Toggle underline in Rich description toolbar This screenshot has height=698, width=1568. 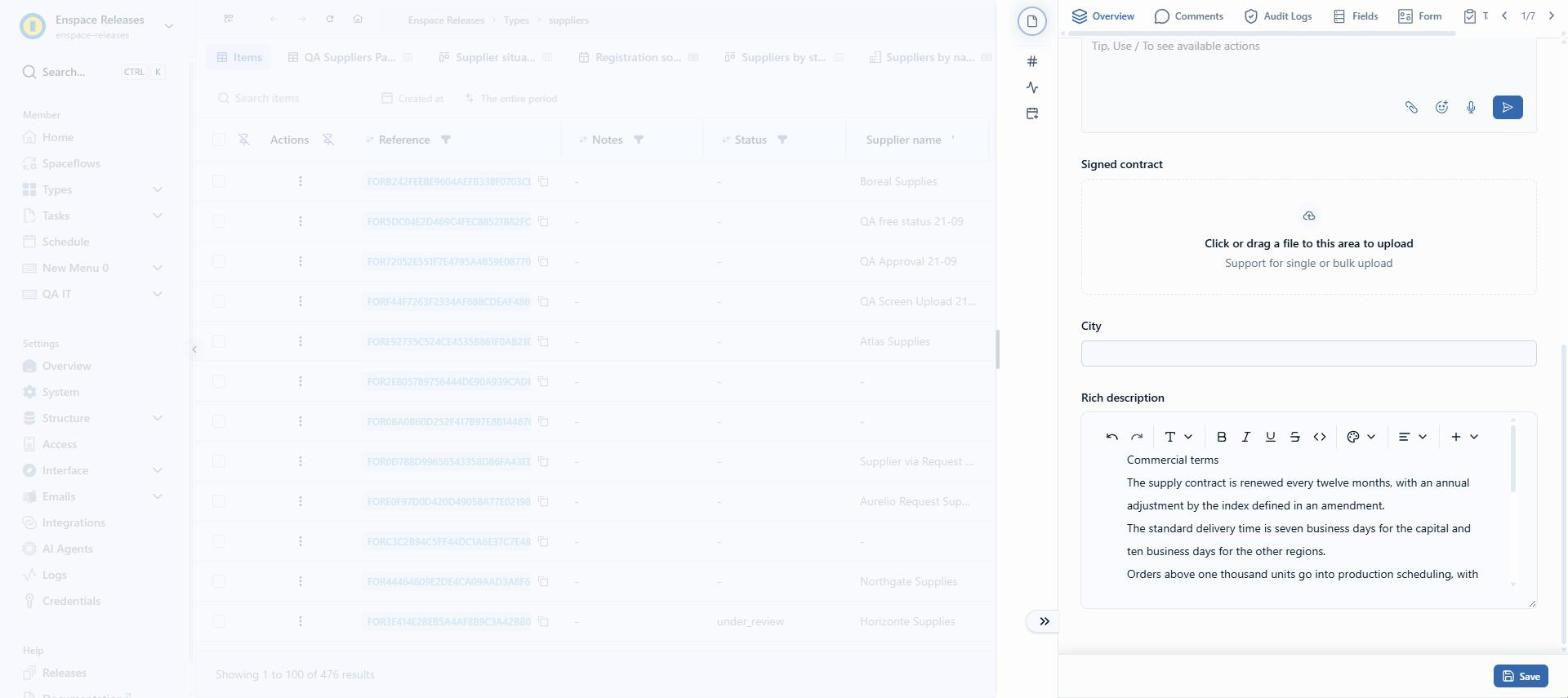tap(1270, 437)
